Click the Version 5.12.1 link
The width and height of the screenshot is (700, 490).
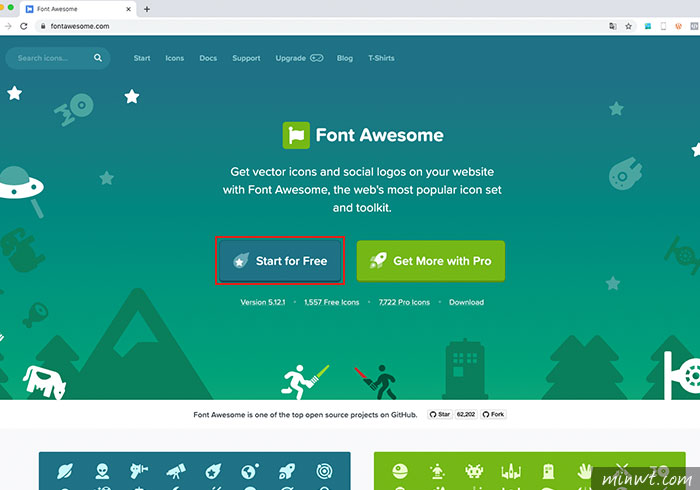tap(263, 302)
